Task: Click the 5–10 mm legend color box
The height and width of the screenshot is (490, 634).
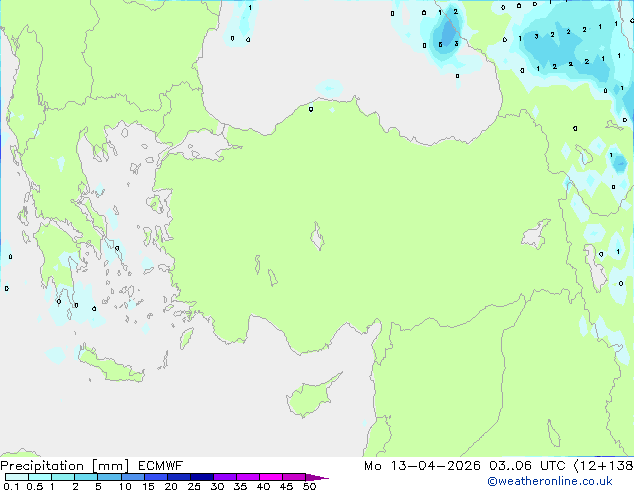Action: (x=109, y=477)
